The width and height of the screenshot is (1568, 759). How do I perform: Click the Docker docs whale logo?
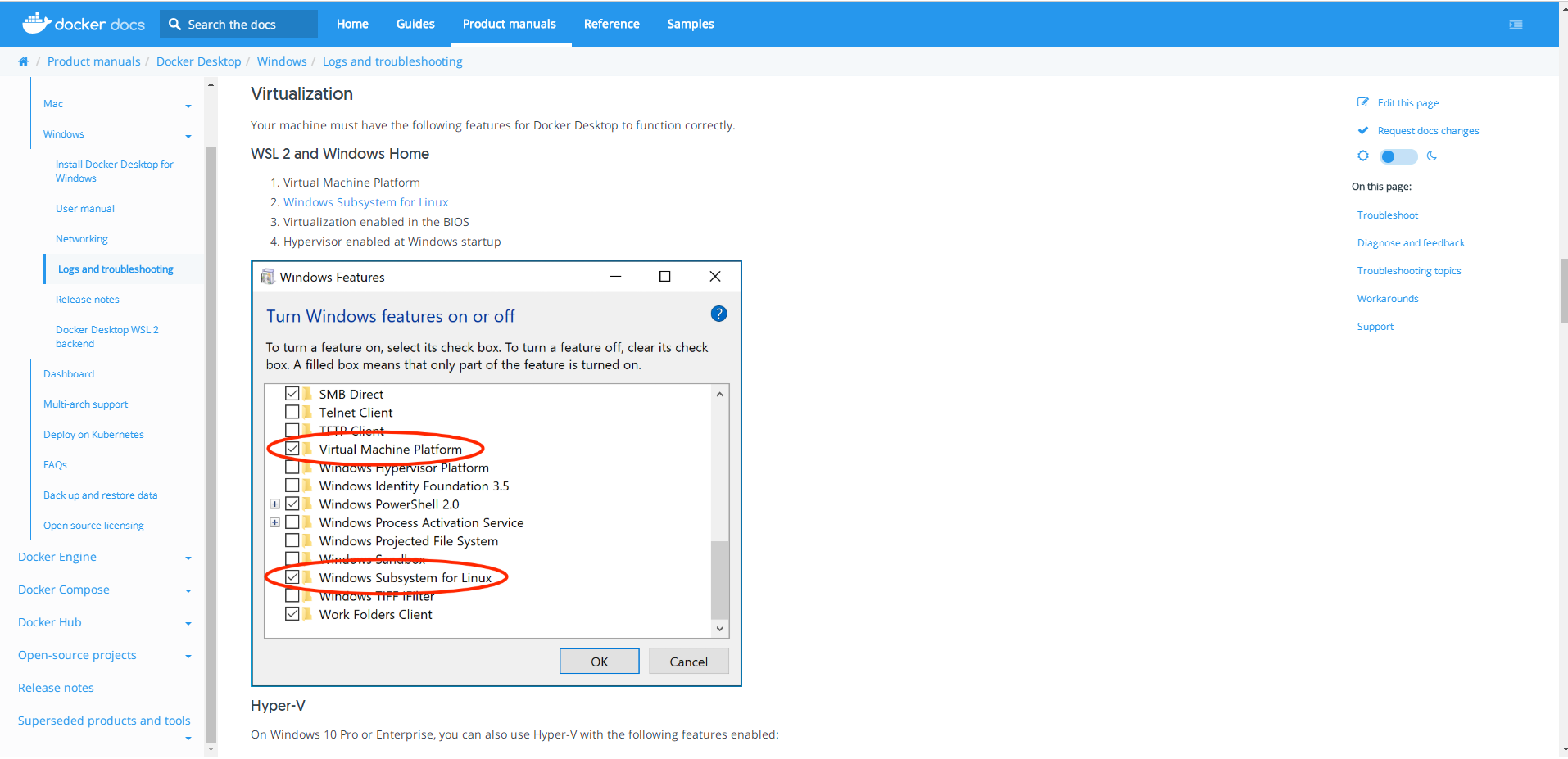[36, 23]
